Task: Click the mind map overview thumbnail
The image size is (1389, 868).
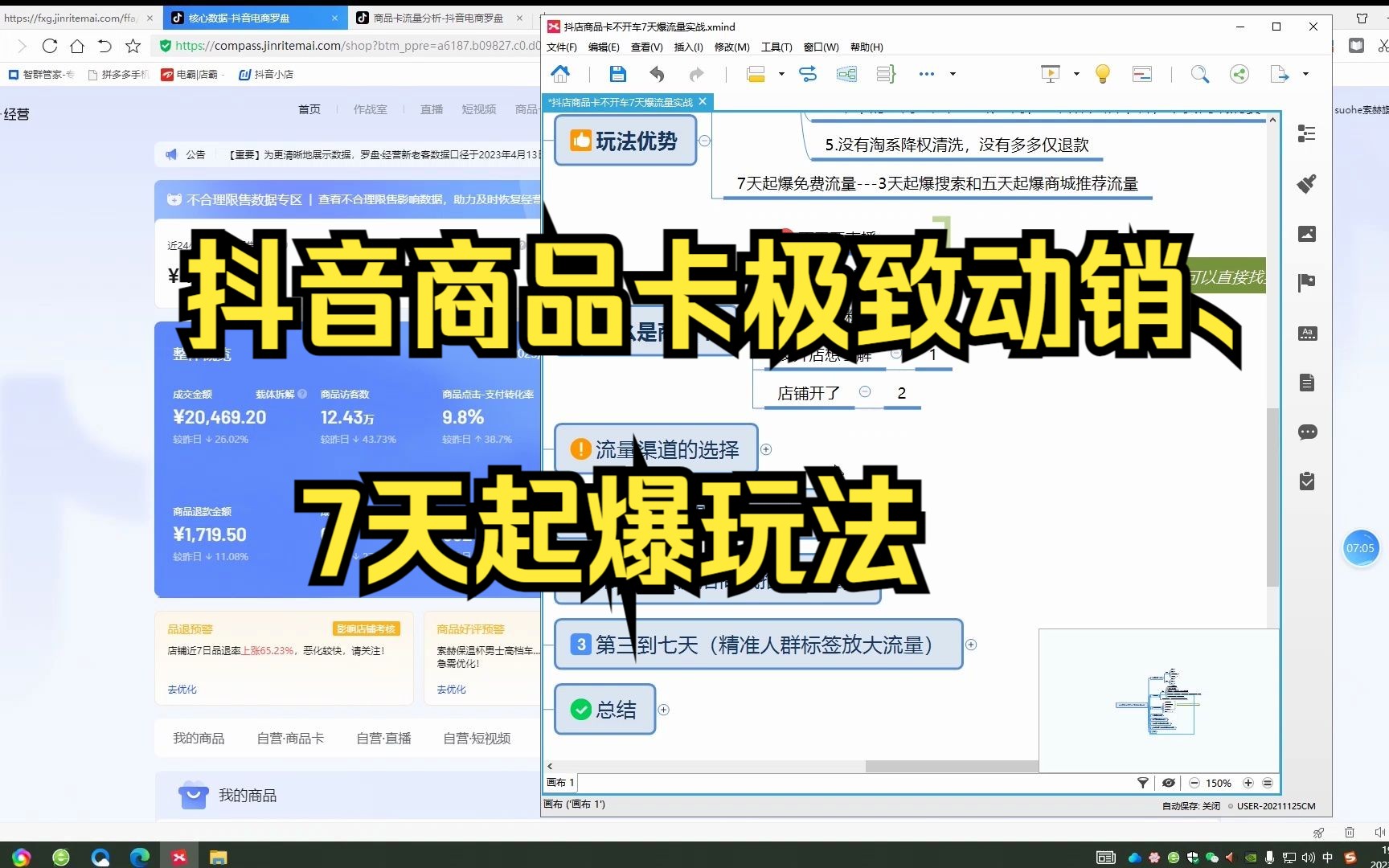Action: click(x=1158, y=701)
